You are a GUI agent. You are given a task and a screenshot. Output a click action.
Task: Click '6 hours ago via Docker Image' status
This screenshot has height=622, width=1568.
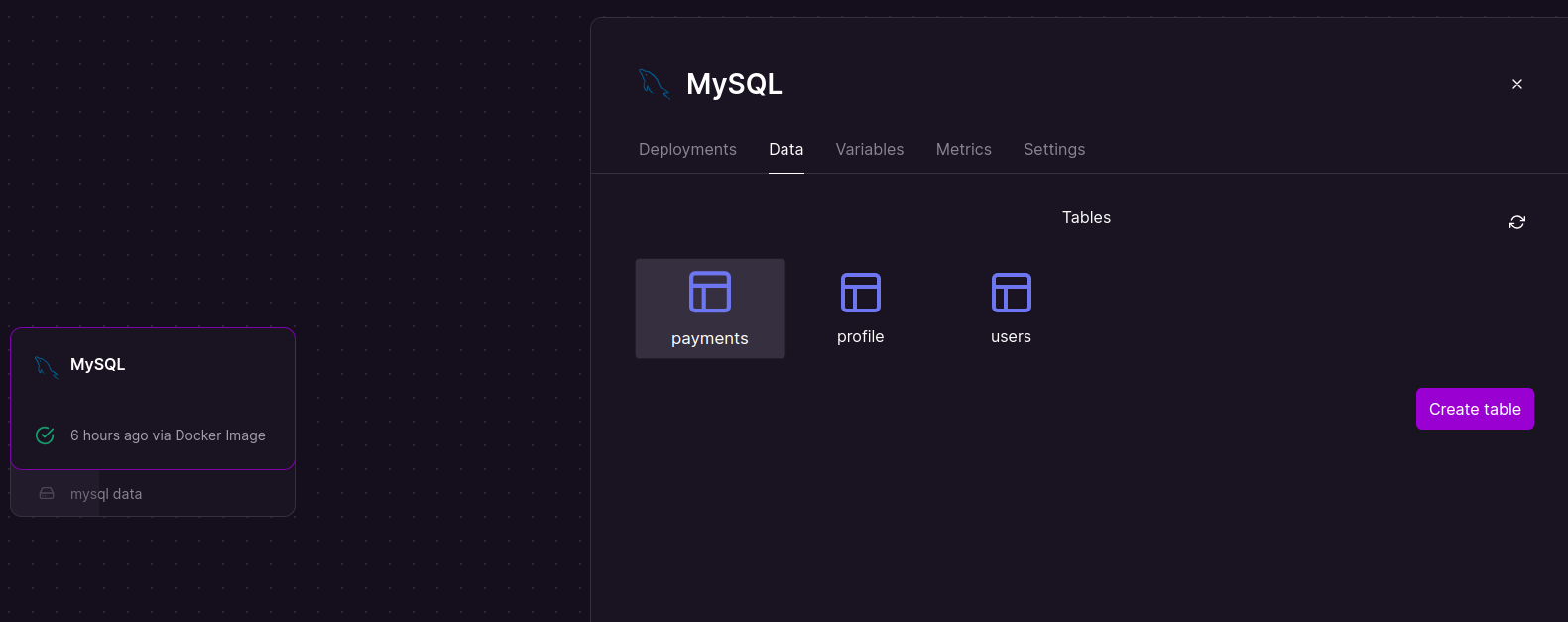[168, 435]
